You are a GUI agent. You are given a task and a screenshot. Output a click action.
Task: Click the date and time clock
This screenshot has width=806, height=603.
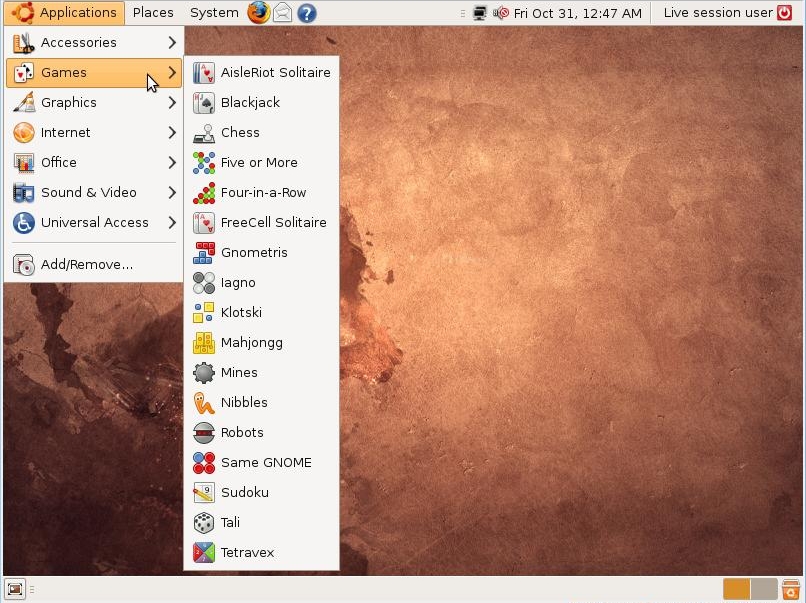[578, 13]
